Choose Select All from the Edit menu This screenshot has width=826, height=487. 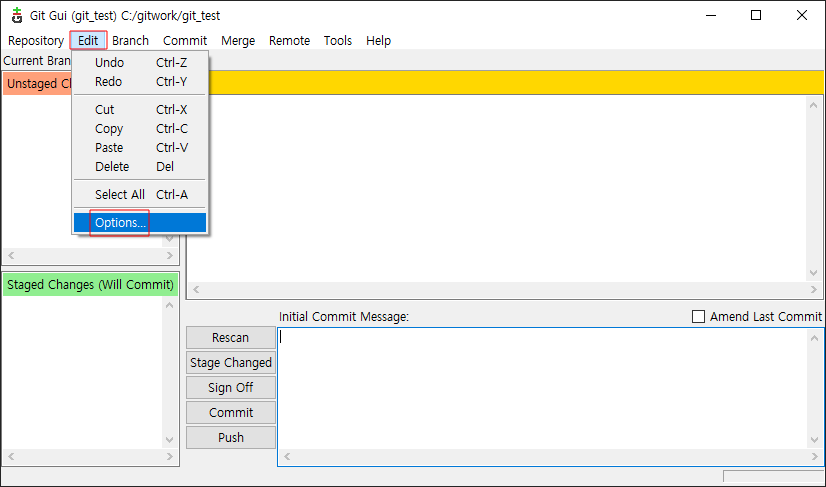coord(140,194)
